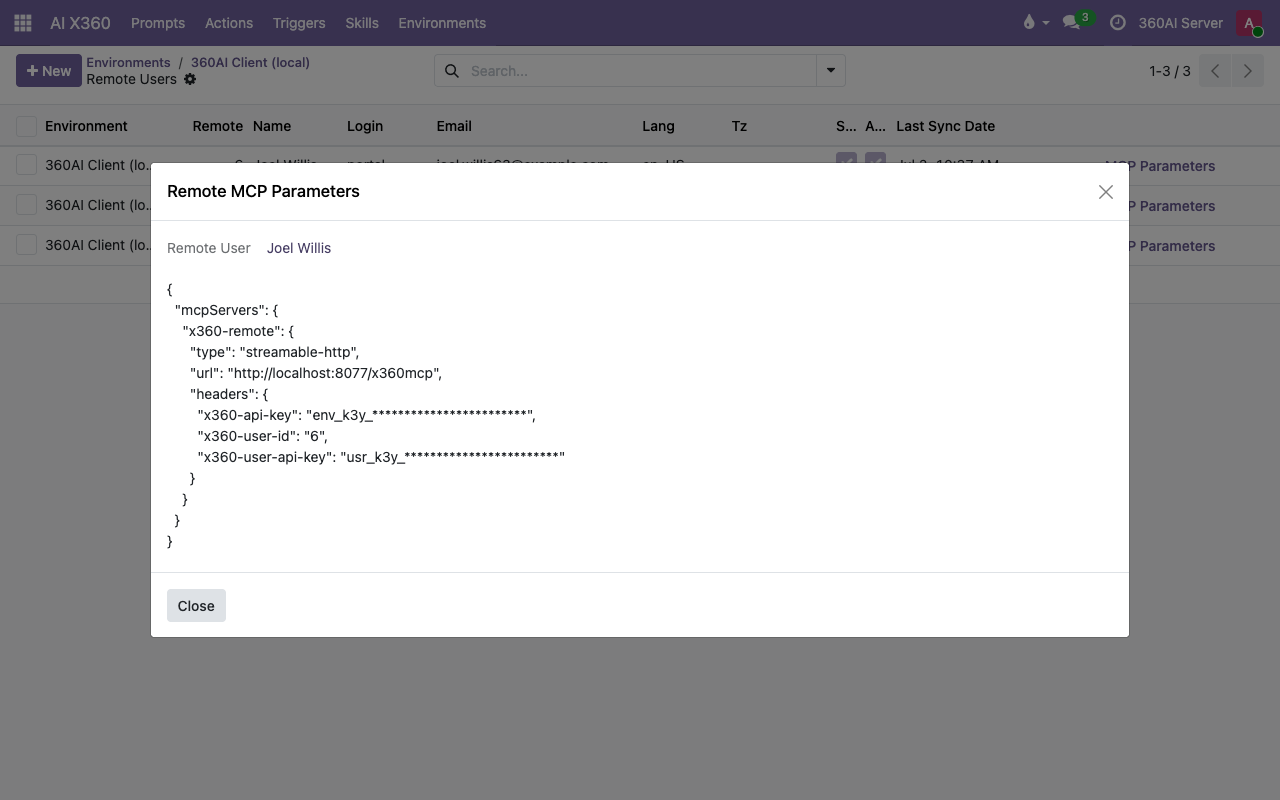Click the "x360-user-id": "6" line
This screenshot has height=800, width=1280.
click(x=262, y=436)
